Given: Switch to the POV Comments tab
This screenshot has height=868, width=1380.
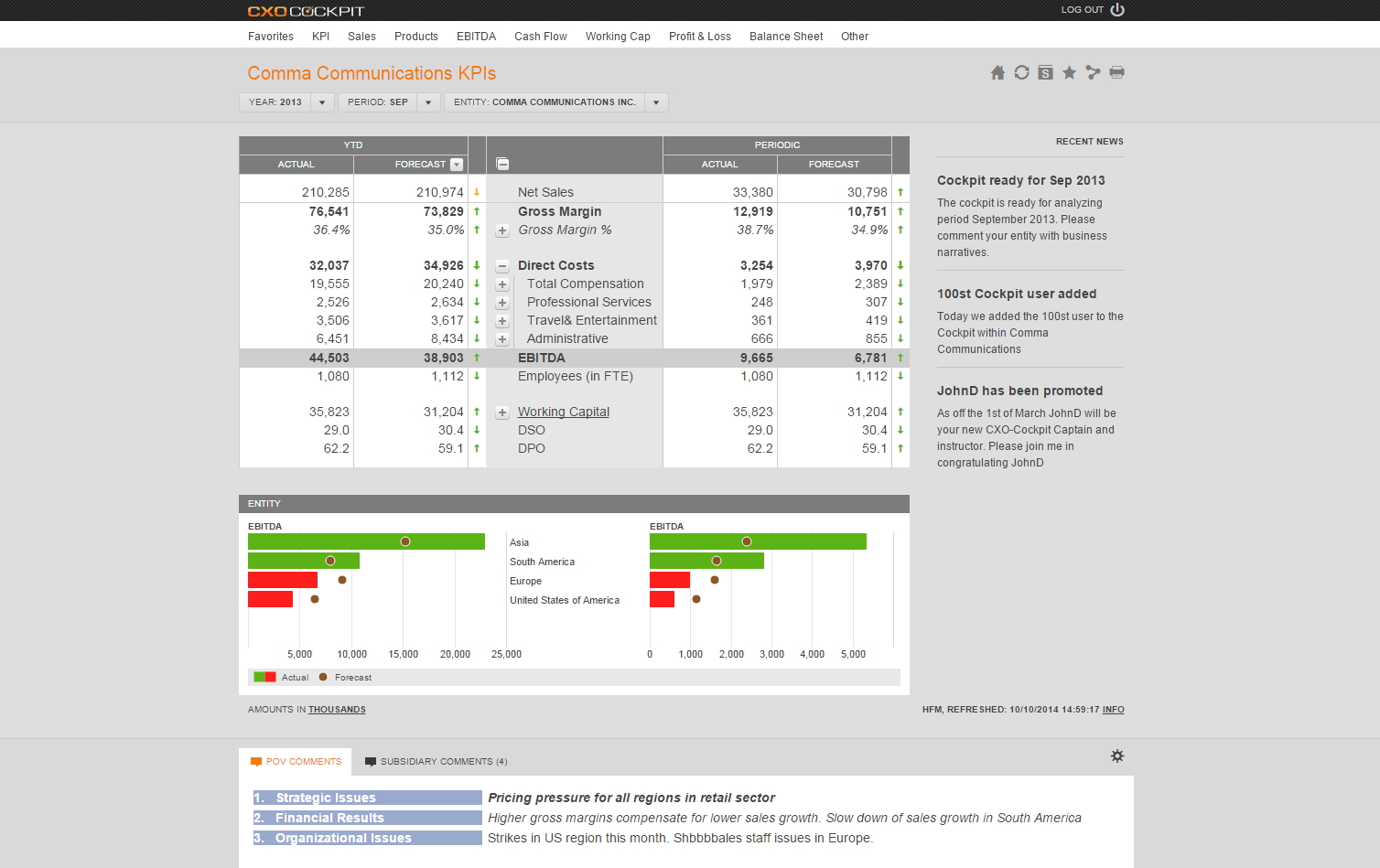Looking at the screenshot, I should (296, 762).
